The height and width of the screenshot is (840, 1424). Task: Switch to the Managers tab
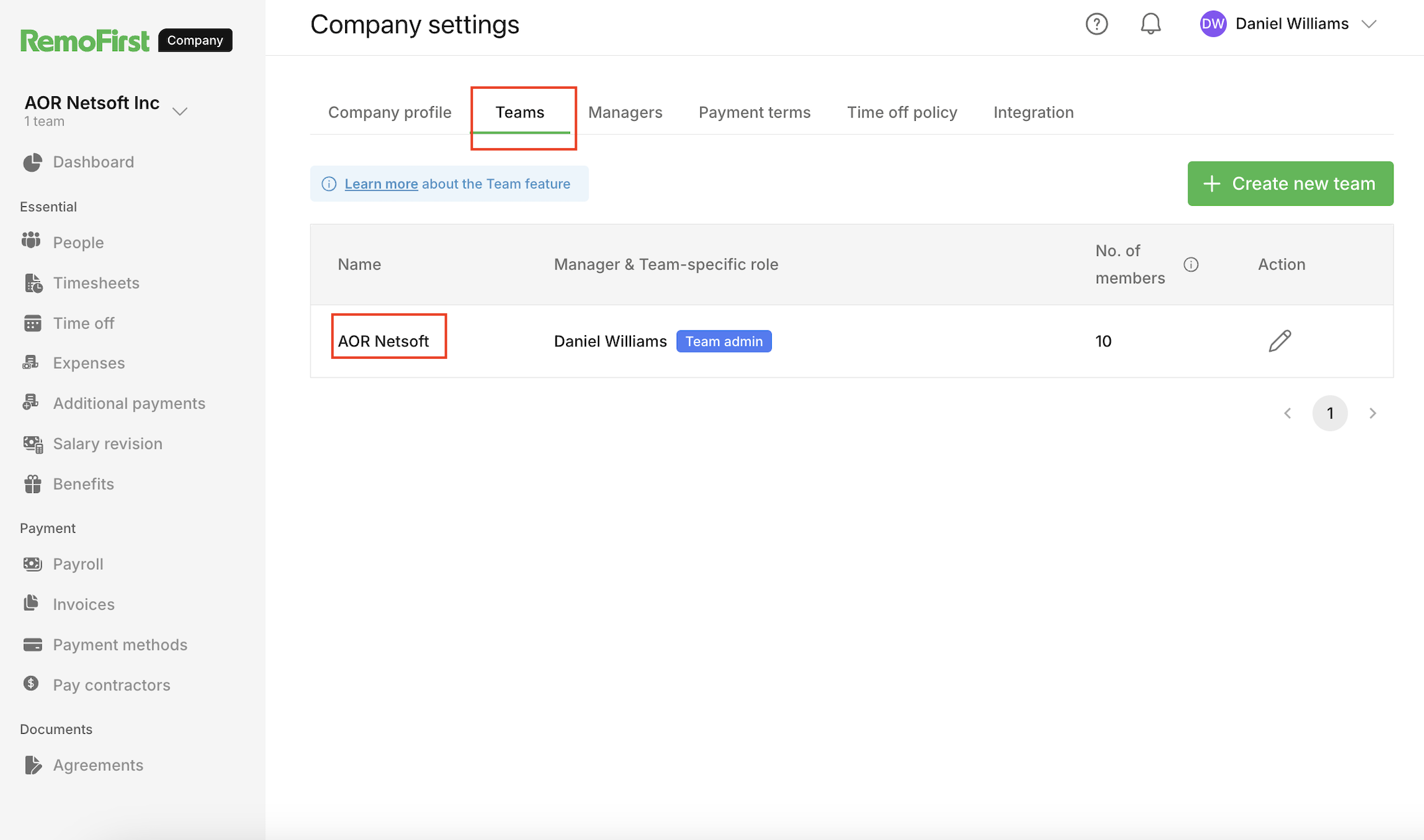(625, 112)
